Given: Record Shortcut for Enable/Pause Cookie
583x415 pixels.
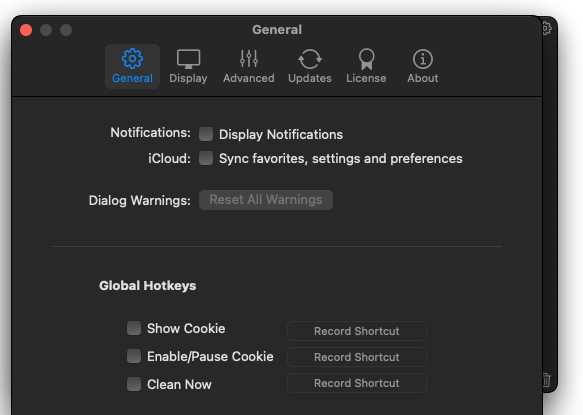Looking at the screenshot, I should pos(357,357).
